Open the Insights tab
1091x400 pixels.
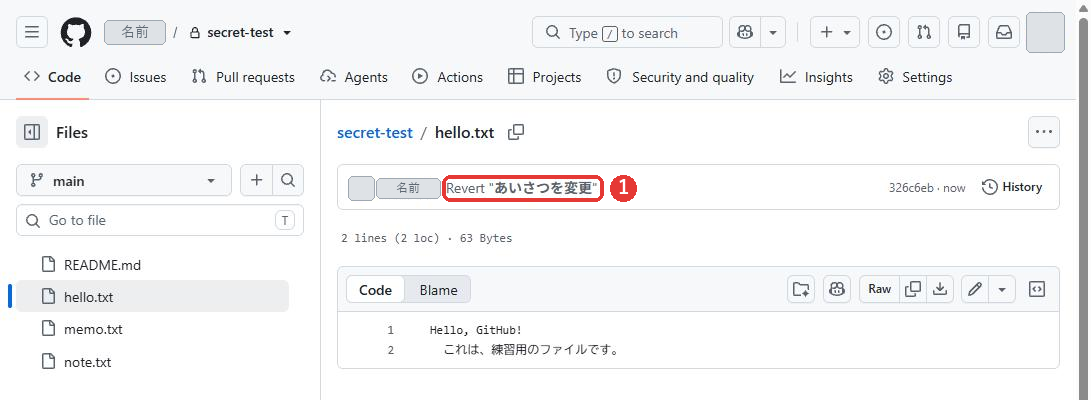pyautogui.click(x=816, y=77)
